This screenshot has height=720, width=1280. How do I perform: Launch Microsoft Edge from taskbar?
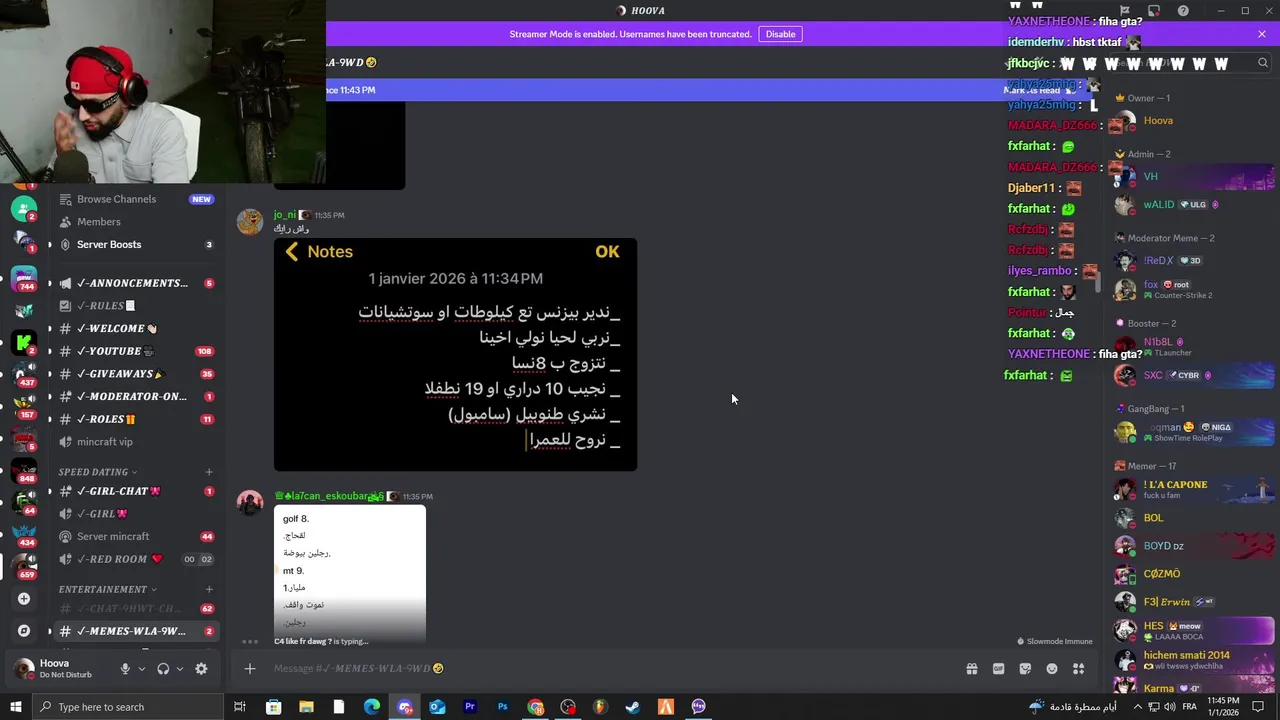[x=372, y=707]
